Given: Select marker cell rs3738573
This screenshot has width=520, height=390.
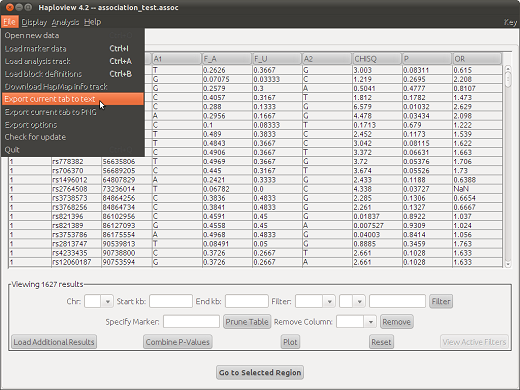Looking at the screenshot, I should coord(76,198).
